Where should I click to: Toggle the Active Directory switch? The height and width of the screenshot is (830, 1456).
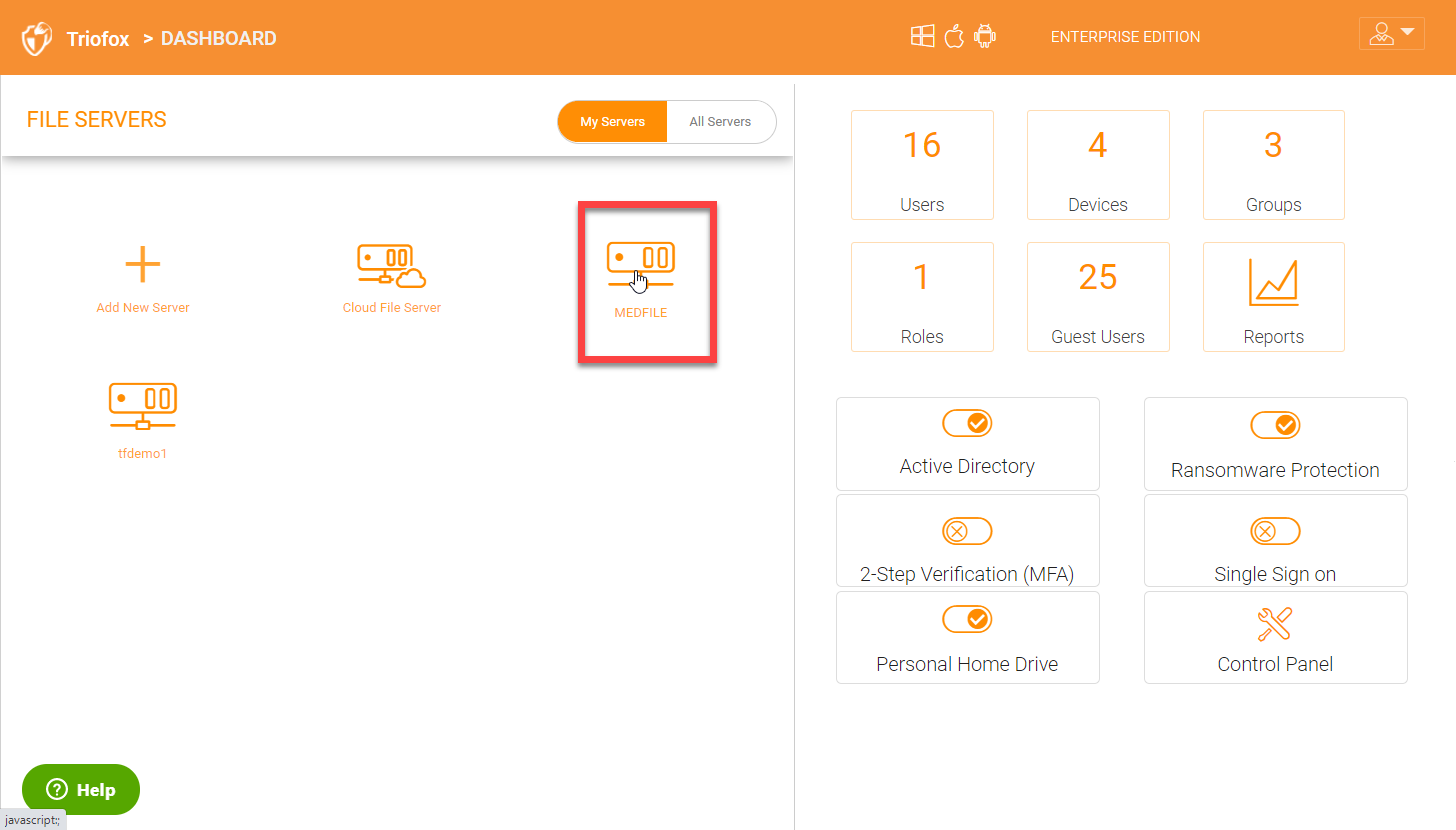pyautogui.click(x=967, y=423)
